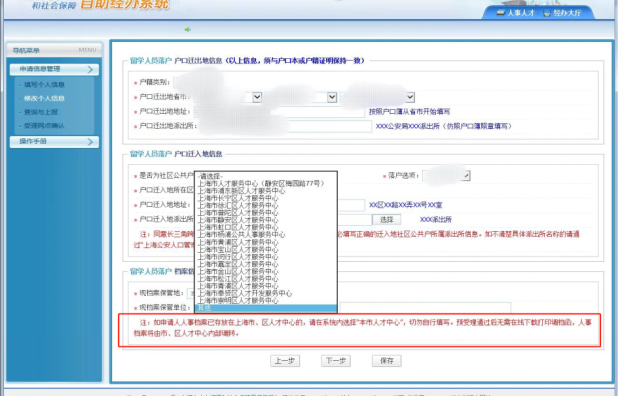The image size is (618, 396).
Task: Select the highlighted 其他 option
Action: pyautogui.click(x=266, y=308)
